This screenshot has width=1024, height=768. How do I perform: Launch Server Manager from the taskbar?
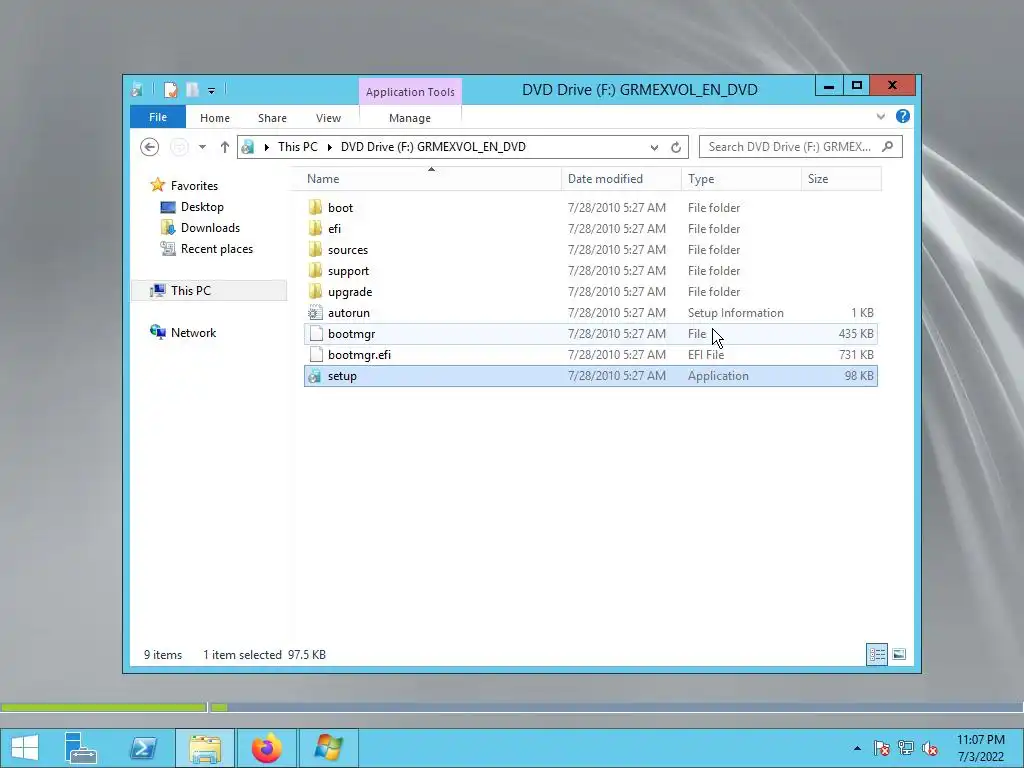point(81,748)
